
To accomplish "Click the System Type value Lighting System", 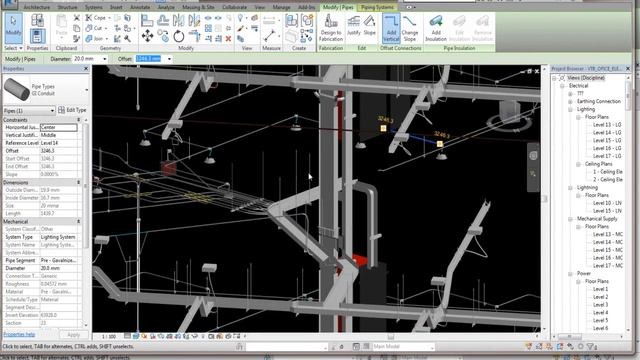I will 60,237.
